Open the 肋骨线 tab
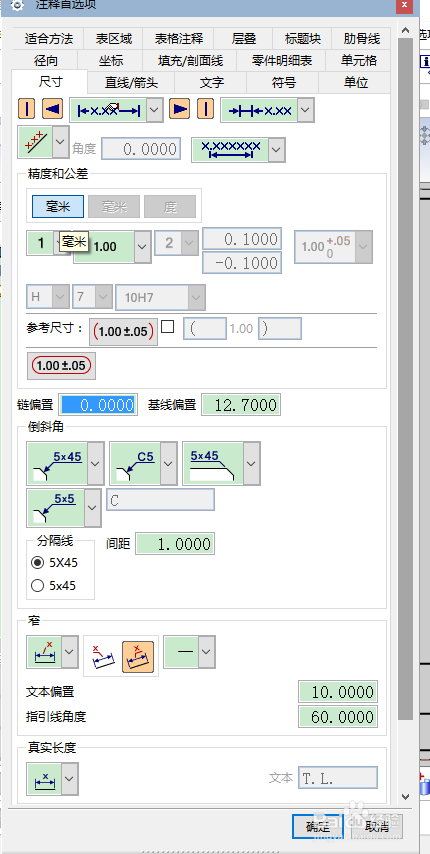The width and height of the screenshot is (430, 854). pos(361,39)
